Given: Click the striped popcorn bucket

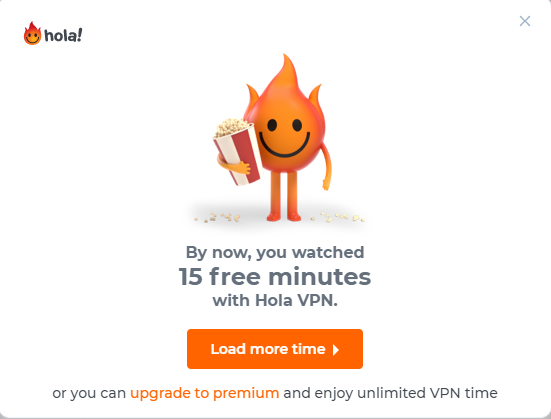Looking at the screenshot, I should coord(239,155).
